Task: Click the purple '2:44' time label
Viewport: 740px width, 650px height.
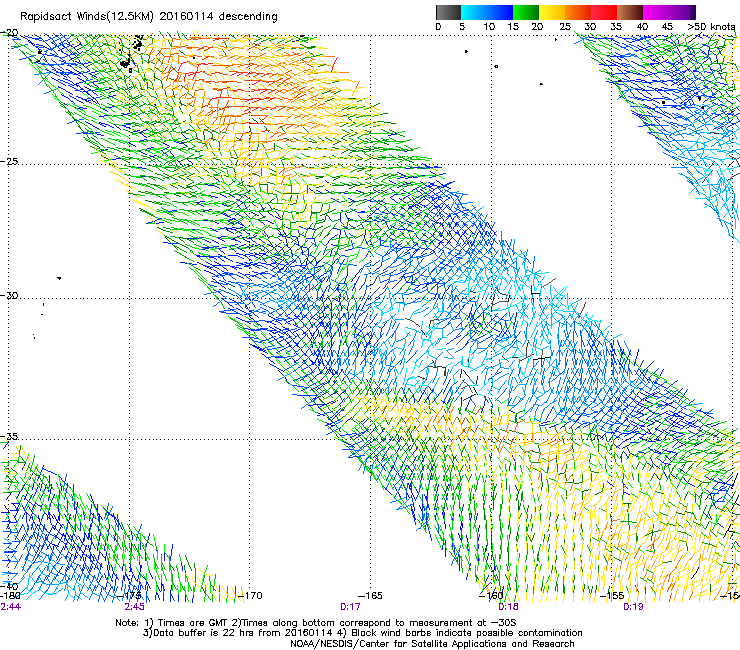Action: click(x=10, y=607)
